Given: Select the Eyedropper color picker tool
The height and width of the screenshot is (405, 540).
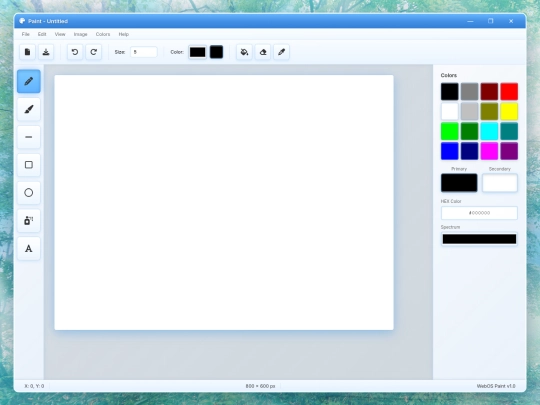Looking at the screenshot, I should (x=281, y=52).
